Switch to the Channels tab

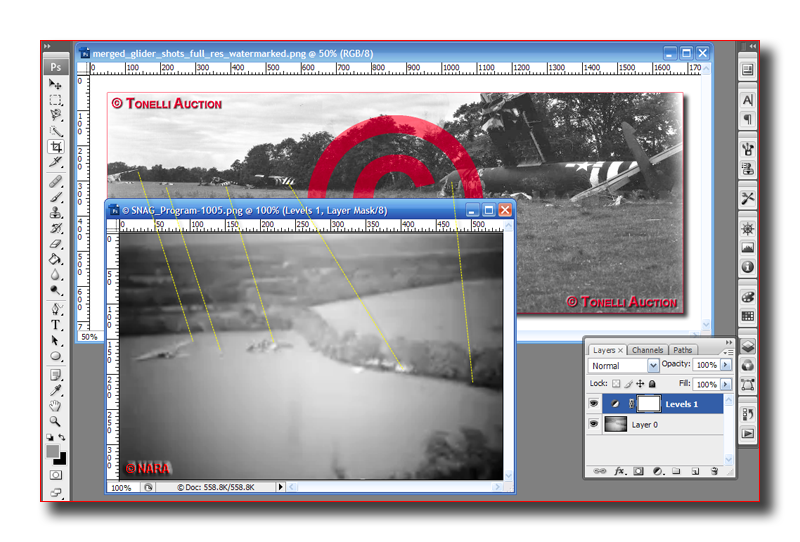[647, 350]
